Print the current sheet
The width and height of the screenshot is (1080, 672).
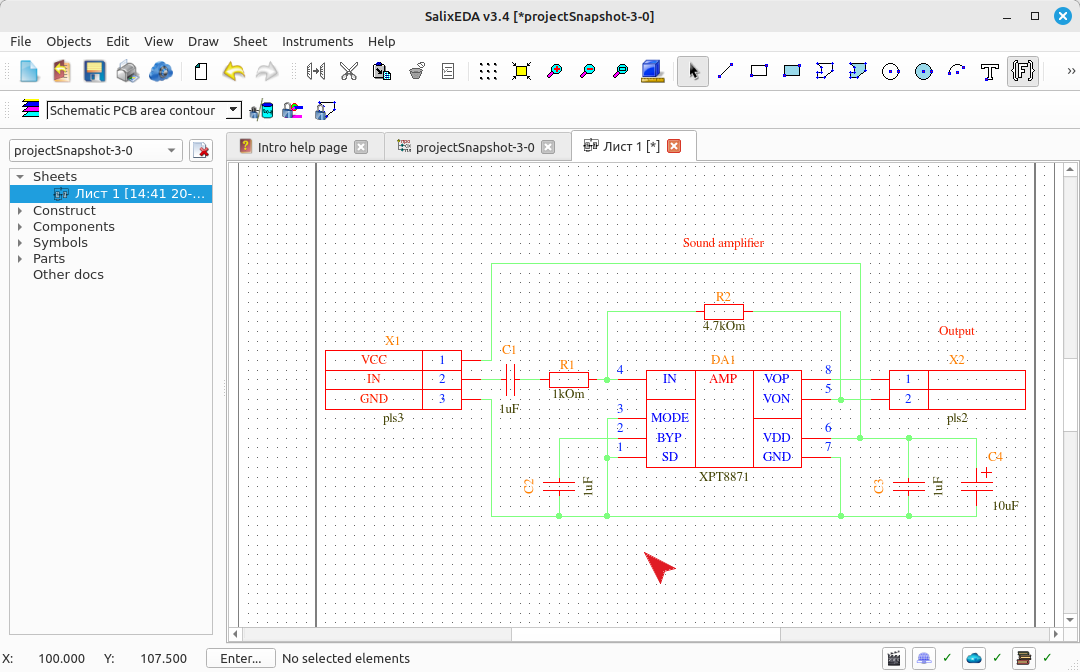[127, 71]
